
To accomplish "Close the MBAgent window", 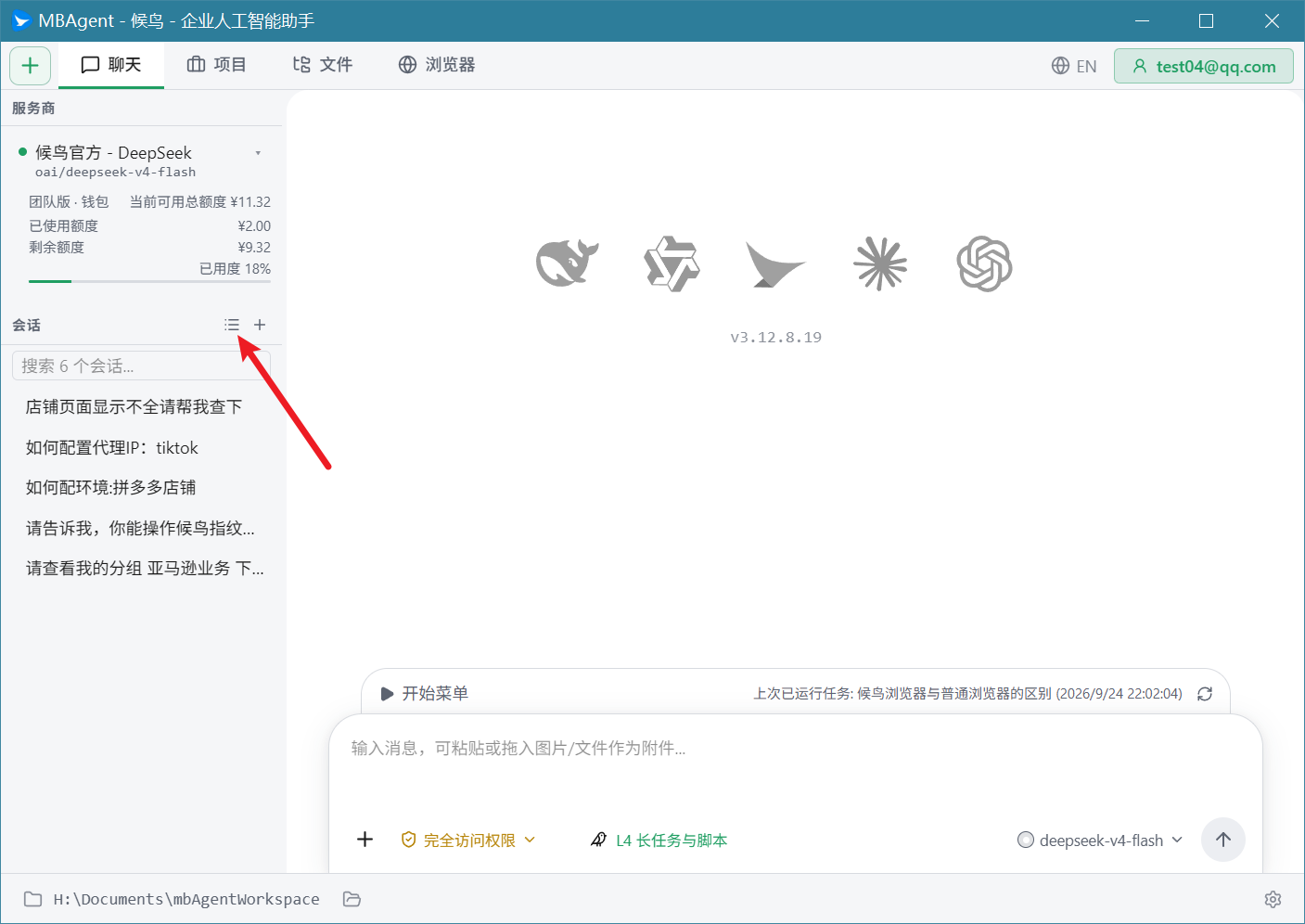I will pos(1272,20).
